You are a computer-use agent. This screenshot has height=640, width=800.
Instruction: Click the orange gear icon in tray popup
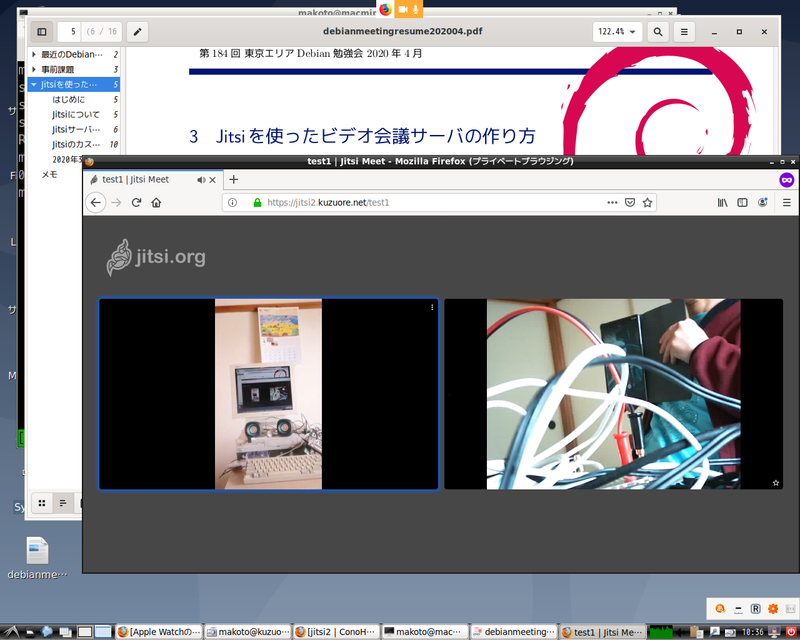tap(773, 608)
